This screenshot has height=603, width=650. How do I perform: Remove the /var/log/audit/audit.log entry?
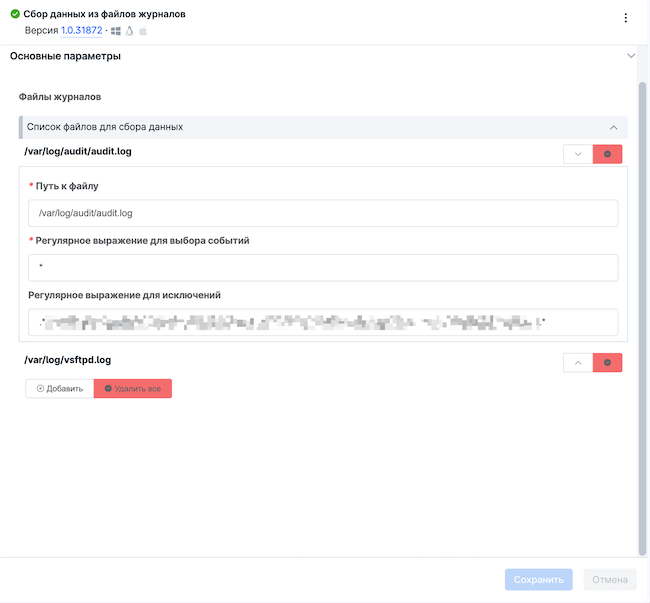607,154
